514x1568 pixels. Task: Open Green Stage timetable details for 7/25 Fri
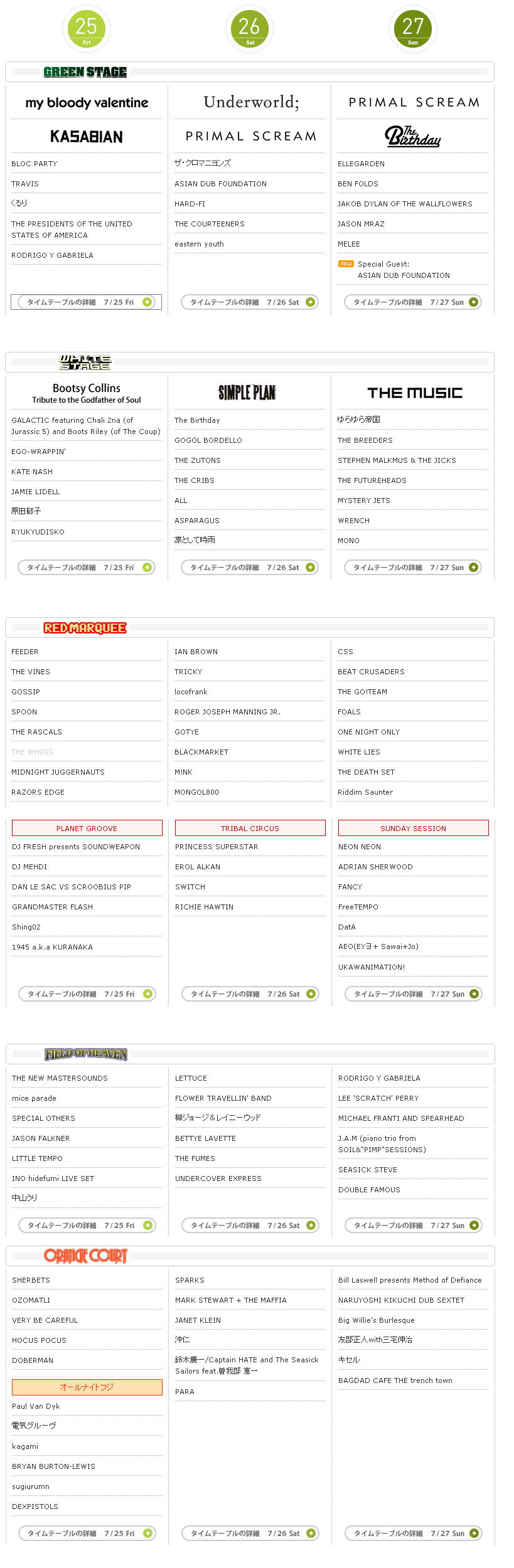tap(87, 302)
